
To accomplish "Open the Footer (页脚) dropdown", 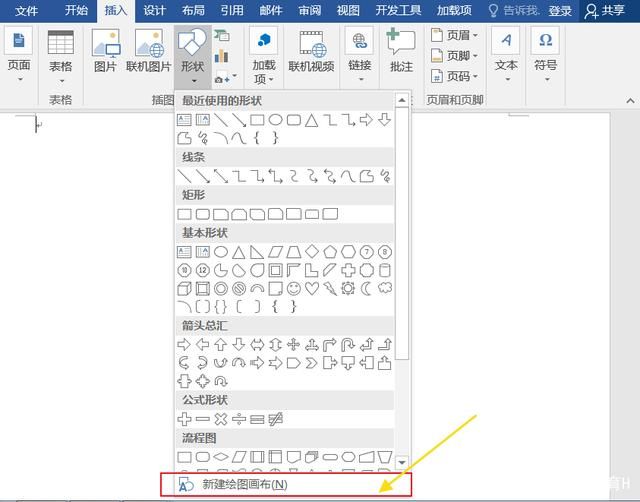I will click(x=454, y=56).
